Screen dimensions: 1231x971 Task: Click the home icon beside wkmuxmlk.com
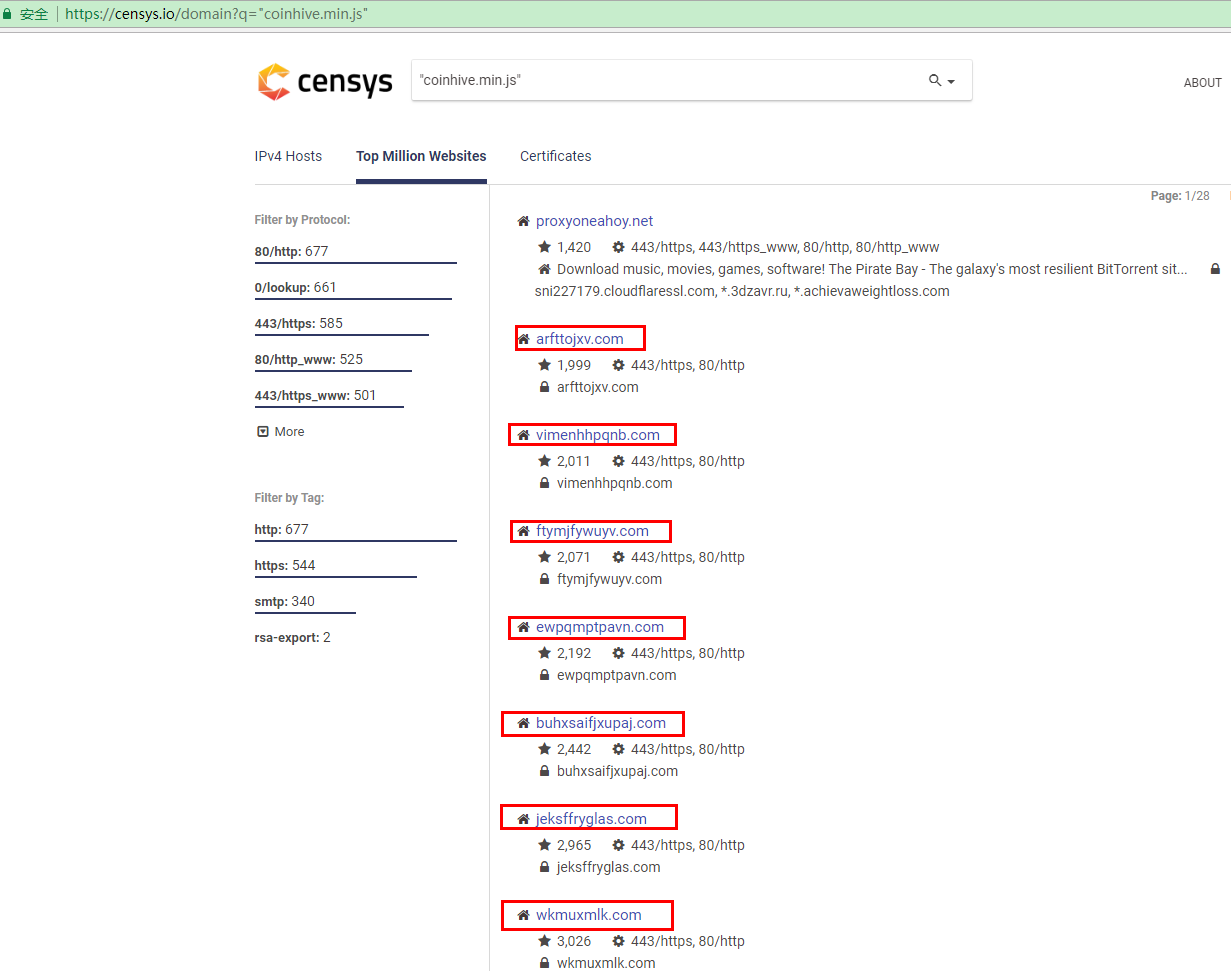pyautogui.click(x=523, y=915)
